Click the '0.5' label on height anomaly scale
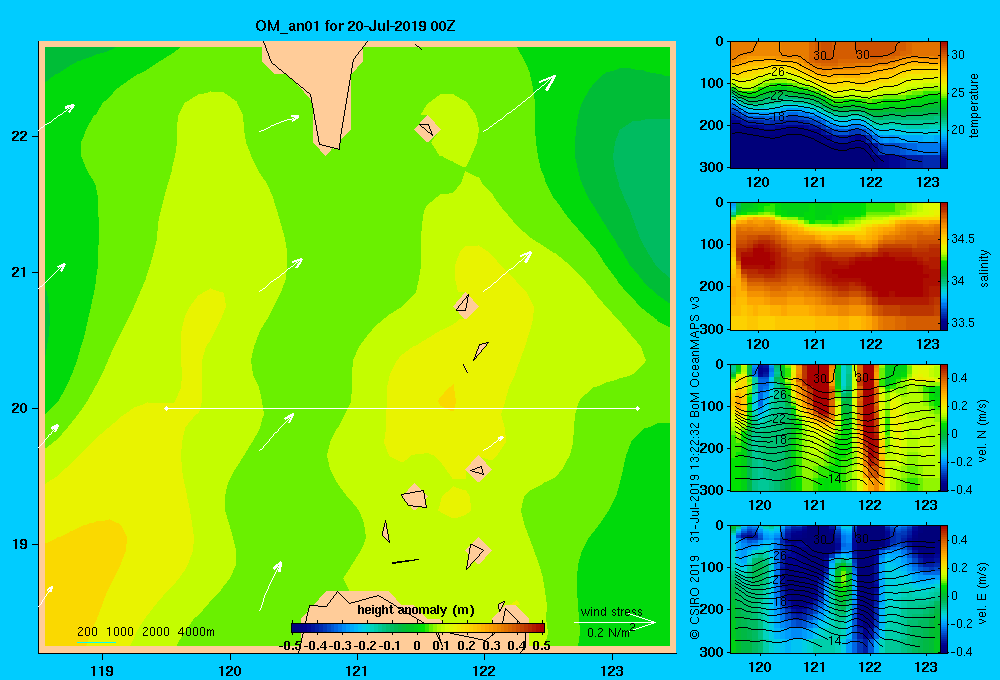Viewport: 1000px width, 680px height. (541, 646)
